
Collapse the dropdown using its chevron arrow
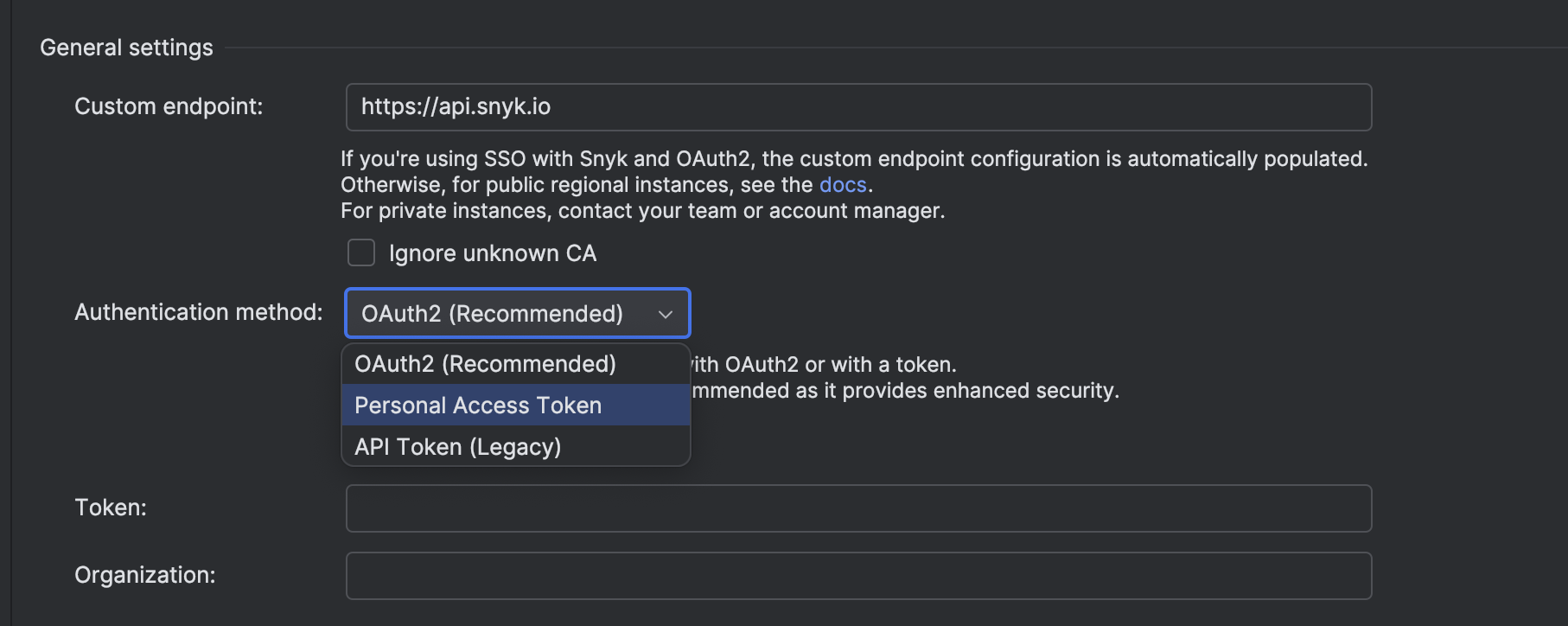(665, 314)
